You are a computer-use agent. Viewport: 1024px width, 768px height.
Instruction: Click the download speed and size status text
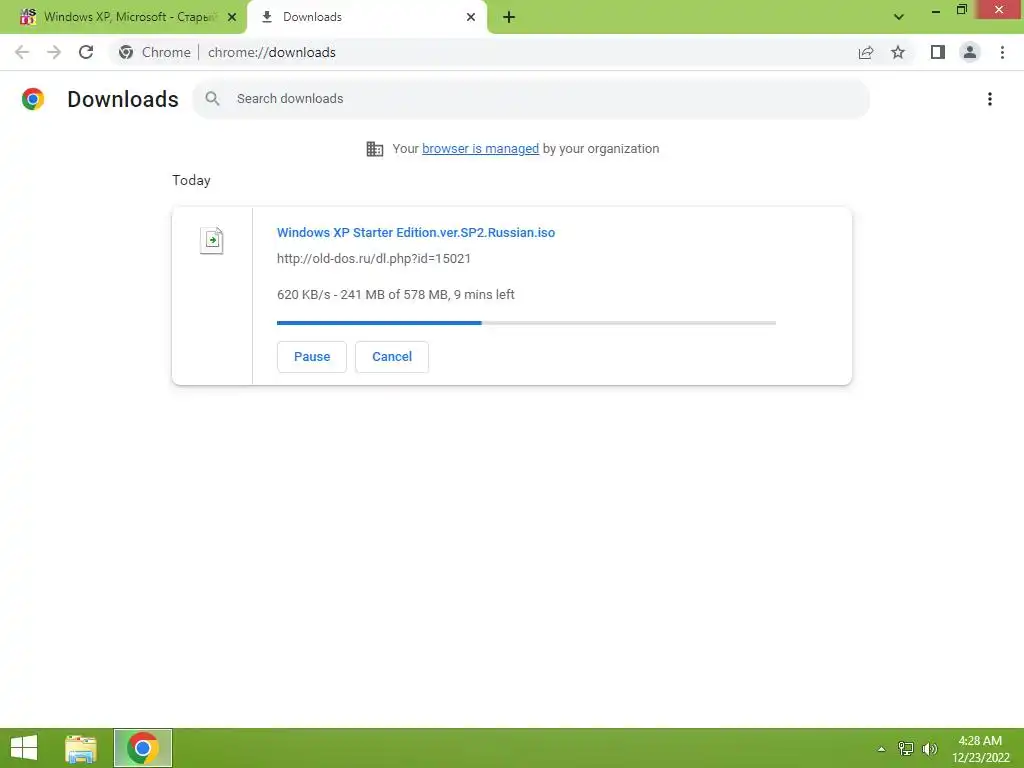coord(396,295)
